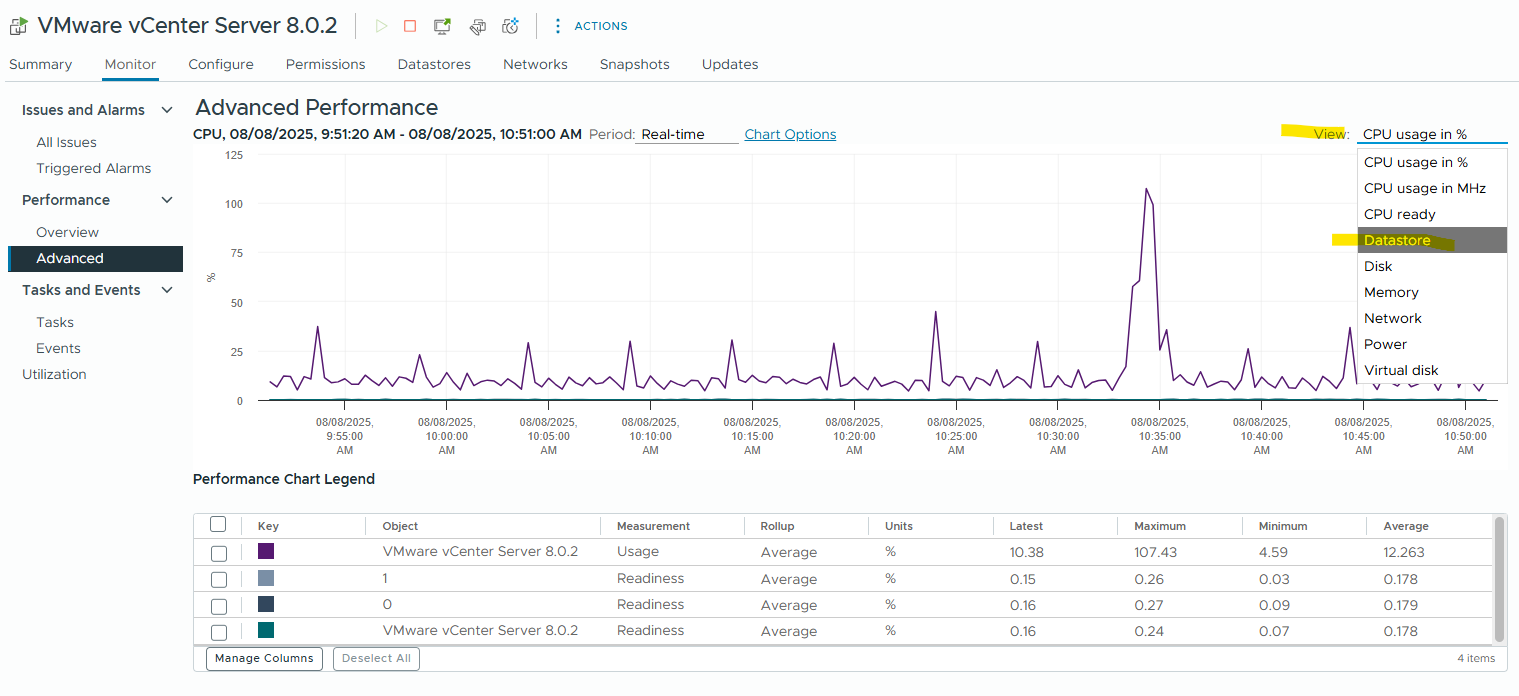1519x696 pixels.
Task: Select Advanced in the sidebar
Action: [x=96, y=258]
